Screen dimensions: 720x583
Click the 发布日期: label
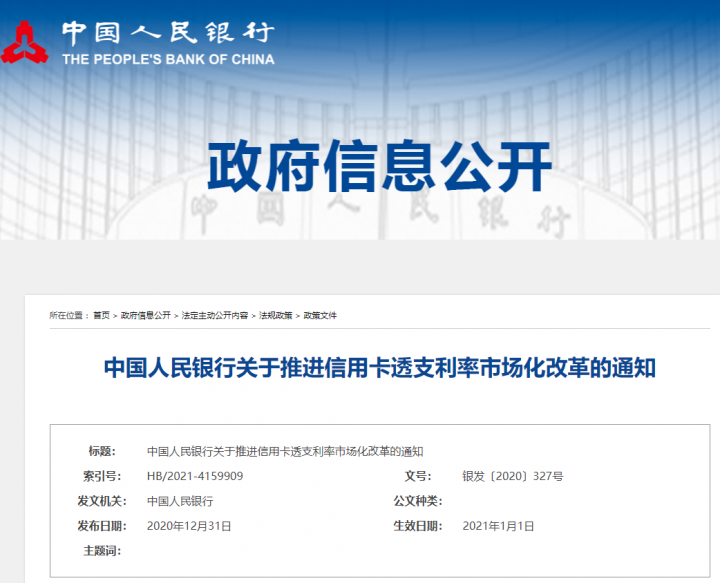point(102,526)
